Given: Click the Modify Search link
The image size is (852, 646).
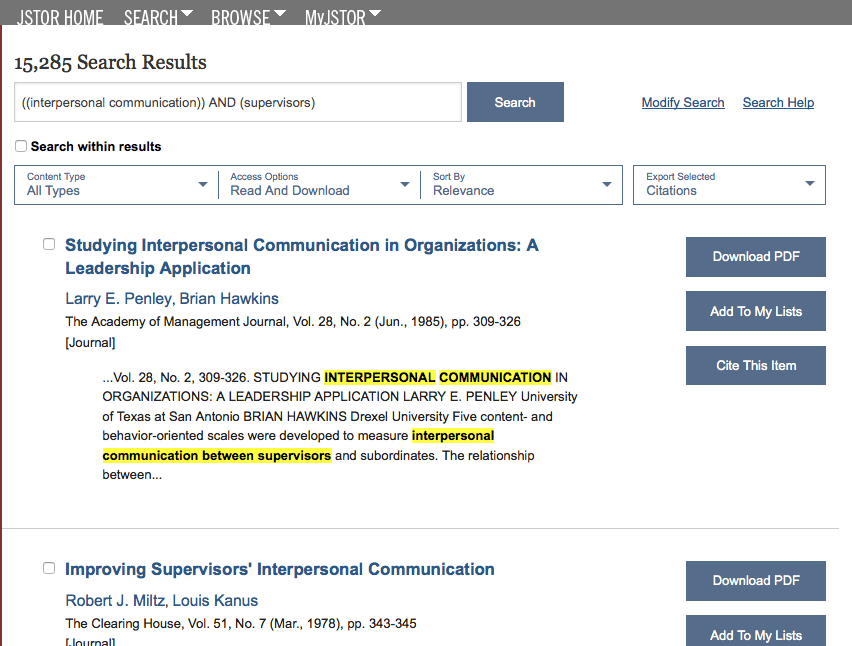Looking at the screenshot, I should pyautogui.click(x=683, y=102).
